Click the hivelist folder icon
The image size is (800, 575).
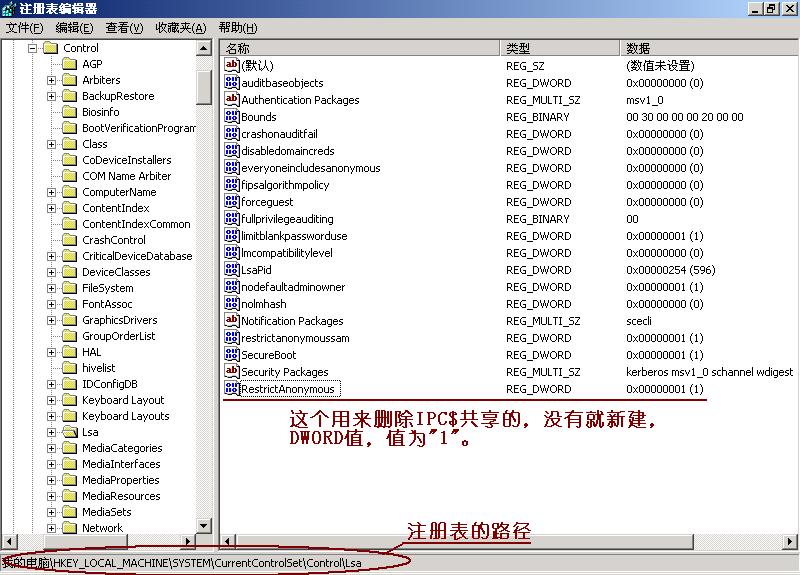click(x=69, y=368)
